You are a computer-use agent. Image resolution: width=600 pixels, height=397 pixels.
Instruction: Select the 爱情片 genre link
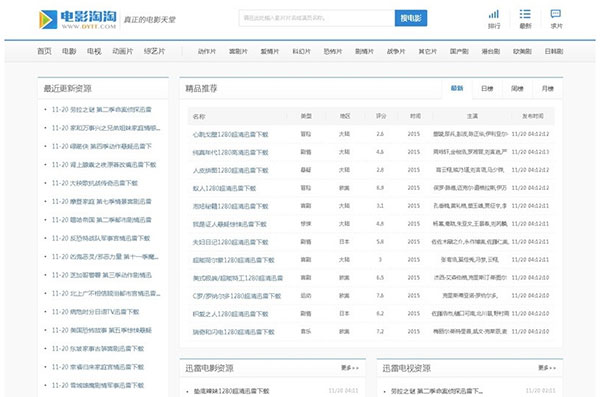270,51
